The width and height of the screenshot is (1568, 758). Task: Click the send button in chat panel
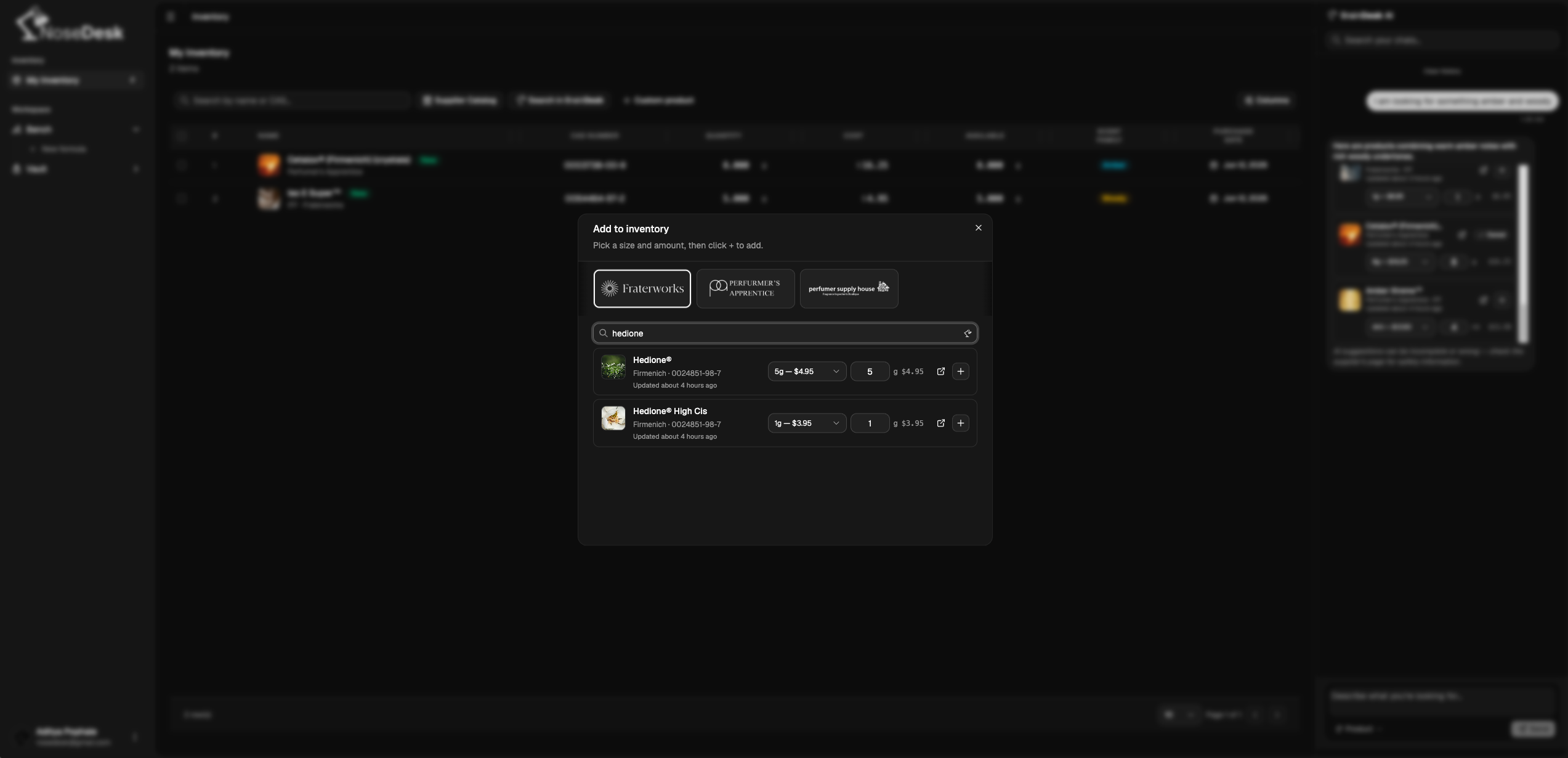pos(1532,729)
